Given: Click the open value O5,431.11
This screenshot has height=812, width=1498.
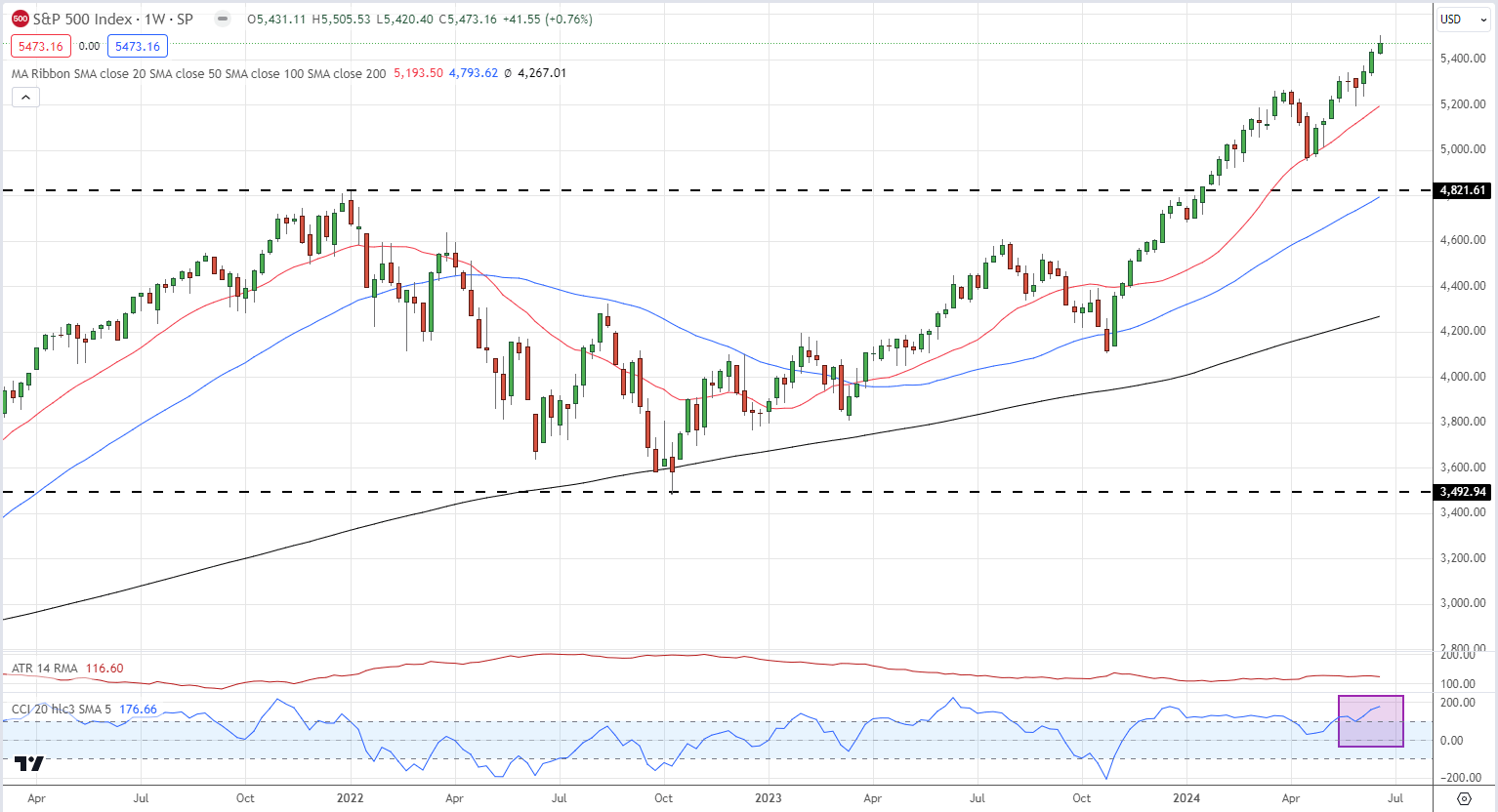Looking at the screenshot, I should coord(277,19).
